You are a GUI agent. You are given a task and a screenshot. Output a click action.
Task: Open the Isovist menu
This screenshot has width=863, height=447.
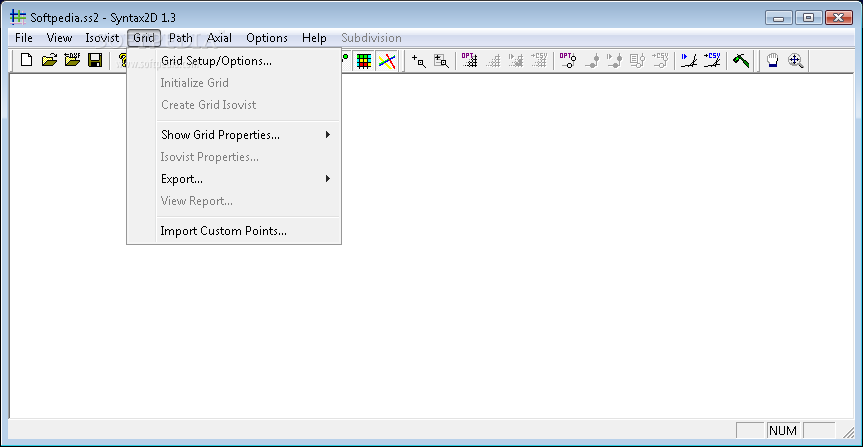(102, 38)
